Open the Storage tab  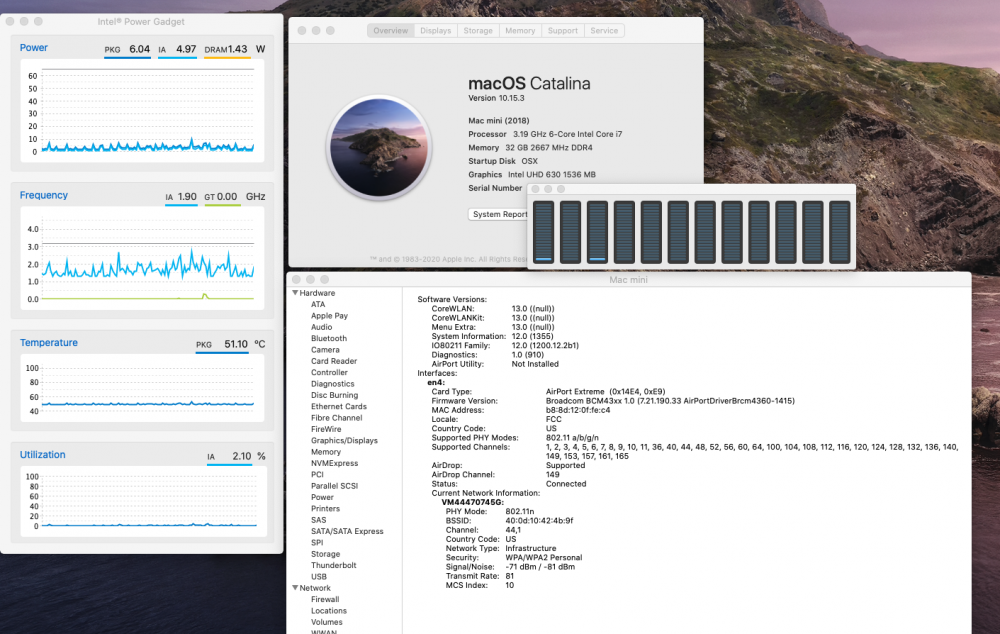[x=478, y=31]
